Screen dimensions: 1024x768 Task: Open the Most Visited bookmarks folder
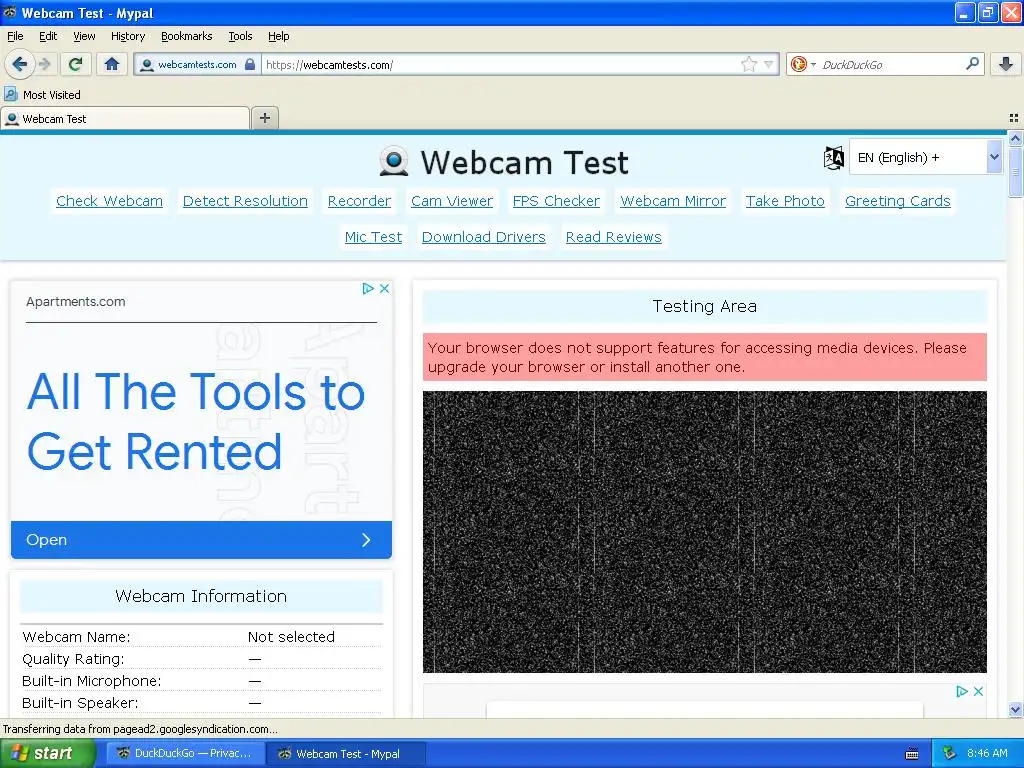tap(42, 95)
